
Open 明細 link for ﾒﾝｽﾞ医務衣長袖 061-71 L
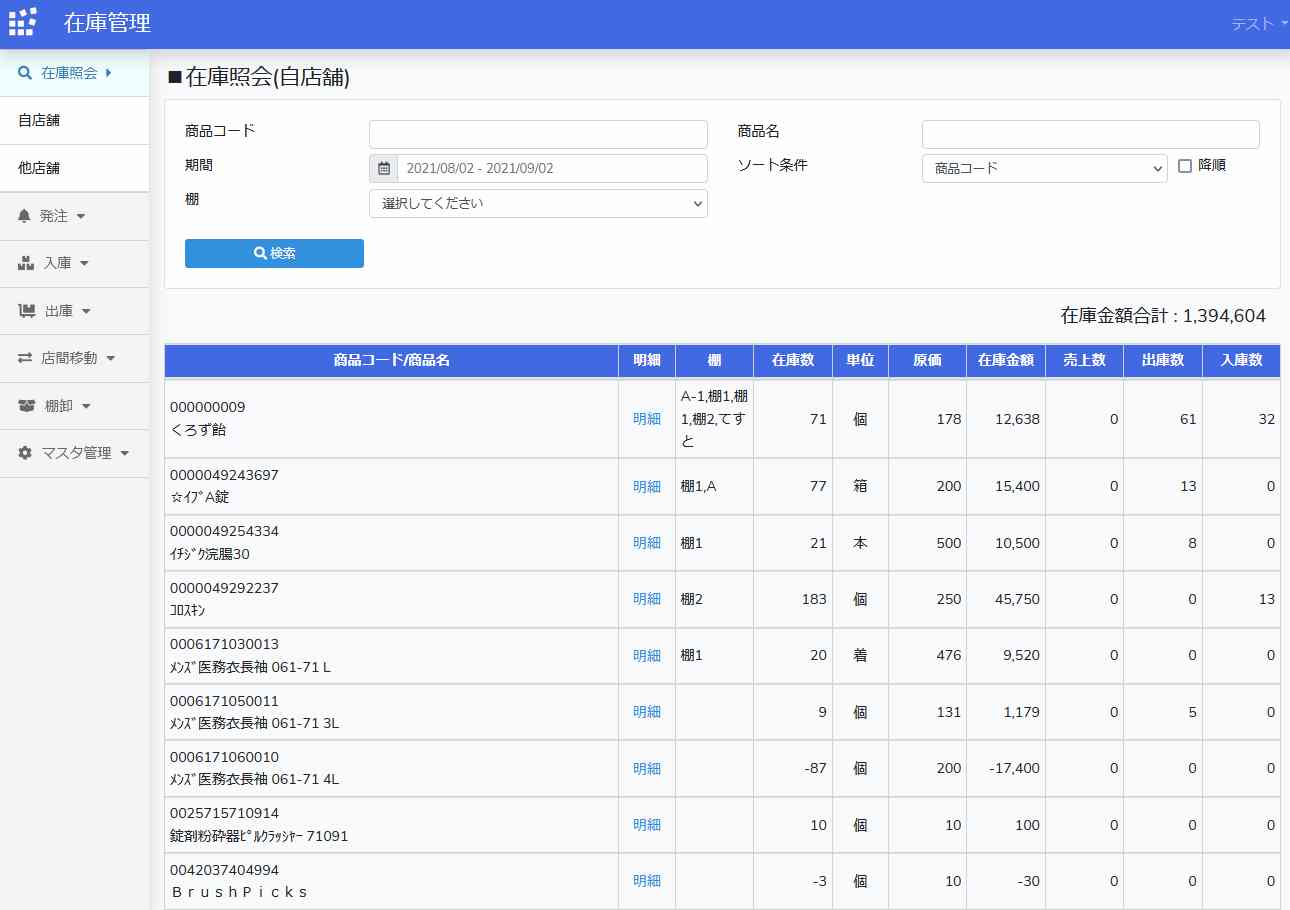click(x=647, y=656)
